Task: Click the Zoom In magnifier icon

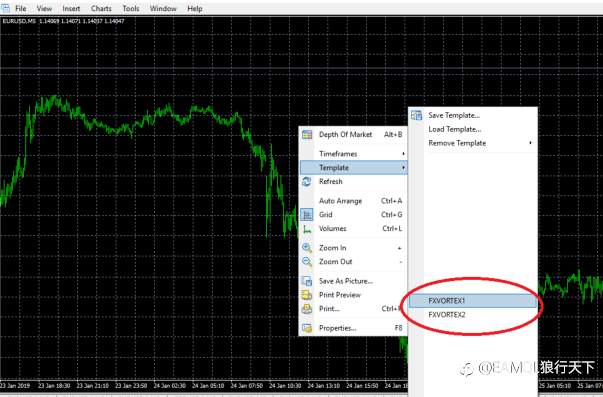Action: point(307,248)
